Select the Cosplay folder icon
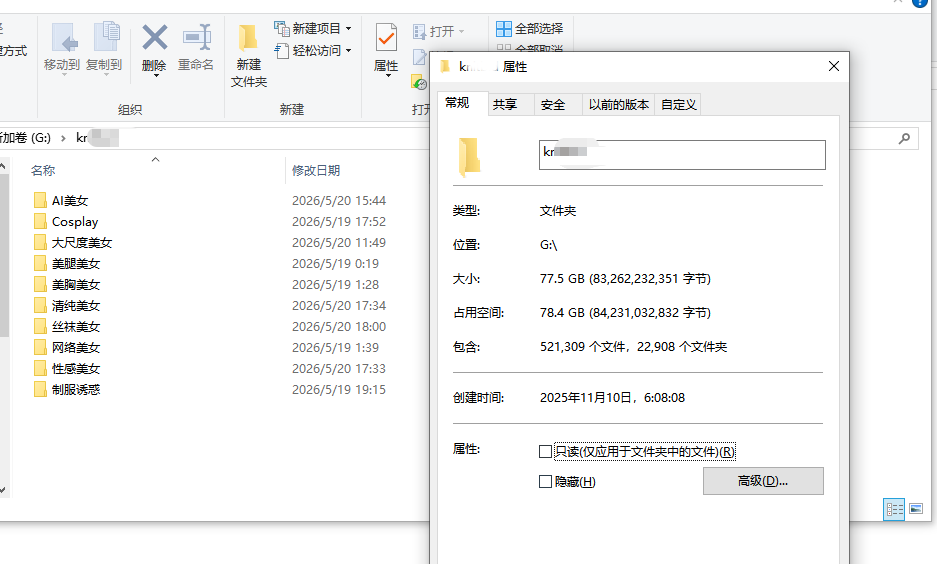 40,221
